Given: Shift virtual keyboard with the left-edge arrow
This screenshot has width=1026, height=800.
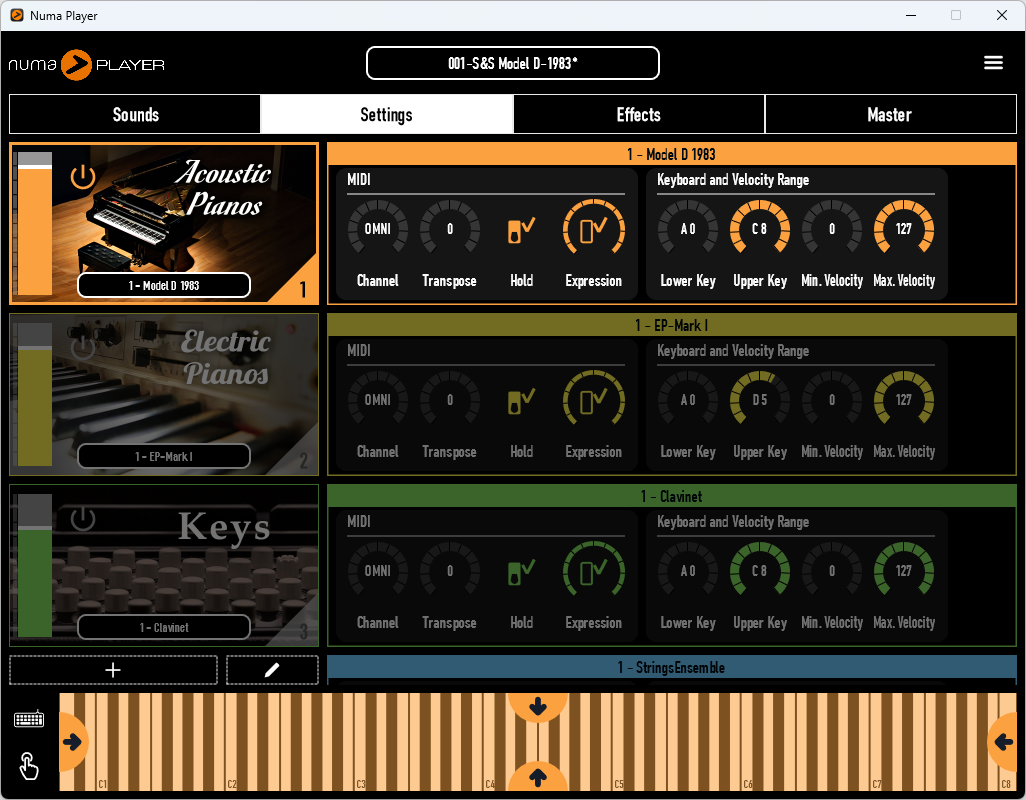Looking at the screenshot, I should coord(72,742).
